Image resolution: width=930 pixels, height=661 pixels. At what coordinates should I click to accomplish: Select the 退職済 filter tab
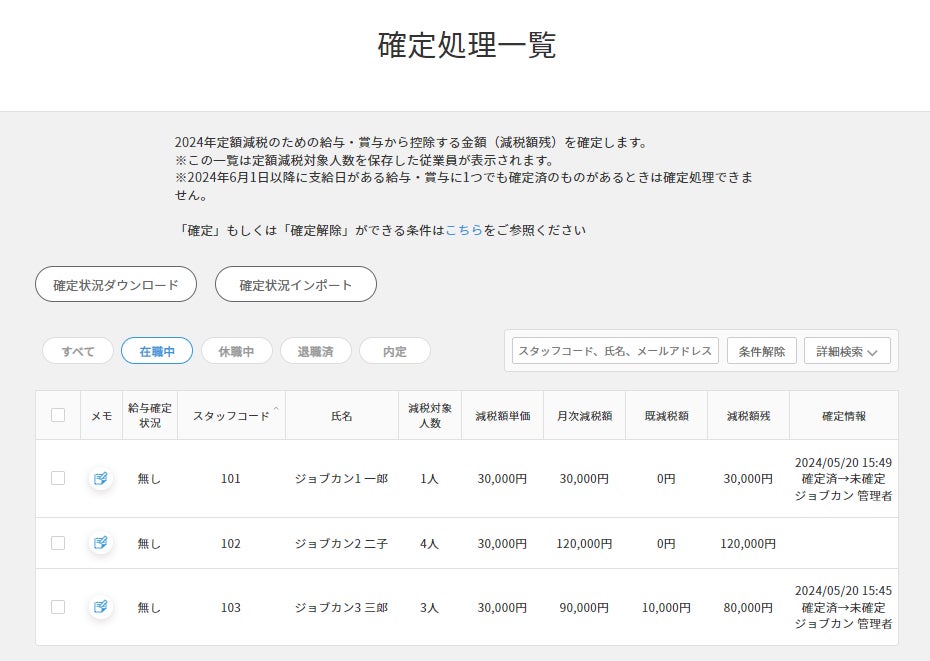[316, 351]
